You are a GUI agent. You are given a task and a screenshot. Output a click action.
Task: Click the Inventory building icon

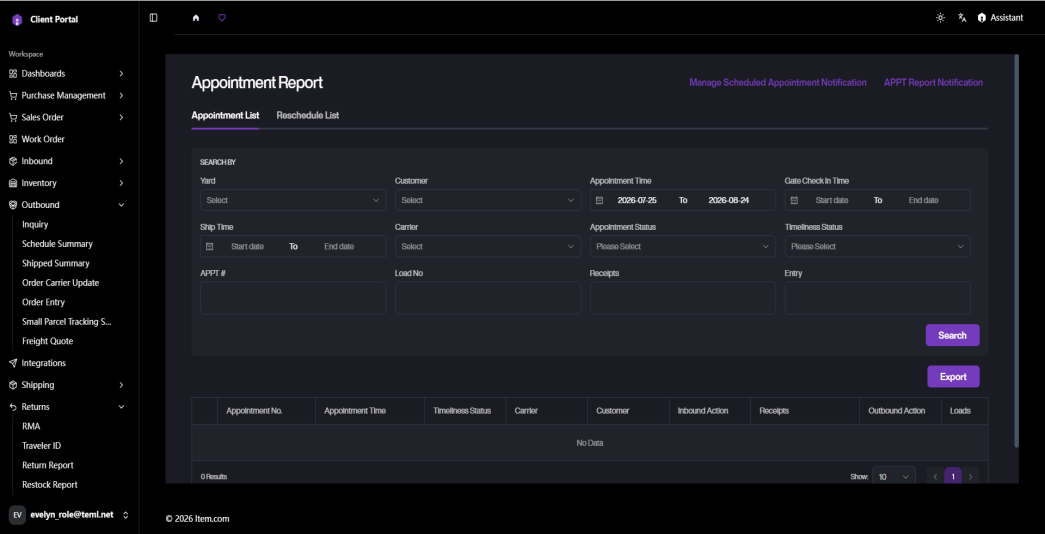[x=13, y=183]
